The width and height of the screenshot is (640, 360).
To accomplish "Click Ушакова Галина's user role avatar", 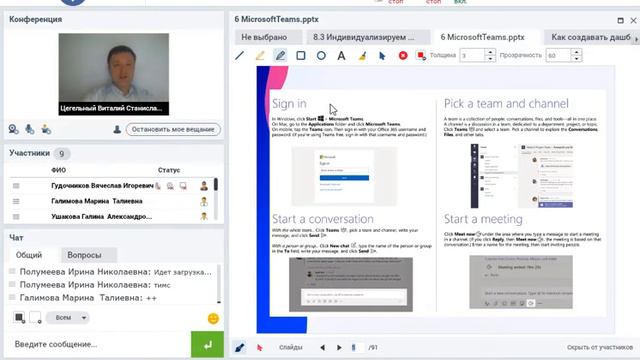I will (204, 216).
